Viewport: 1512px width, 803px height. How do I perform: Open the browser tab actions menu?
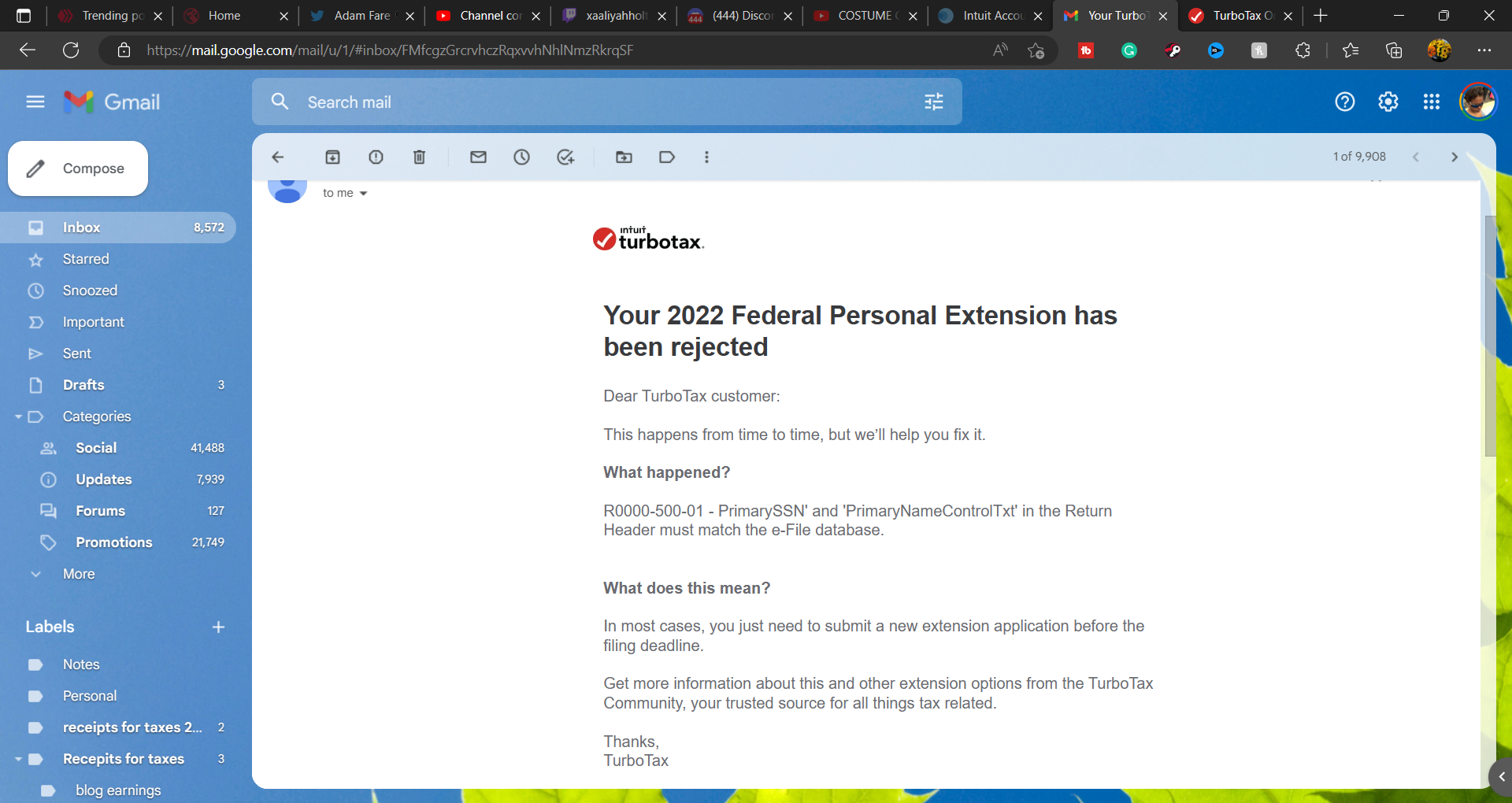click(x=24, y=16)
